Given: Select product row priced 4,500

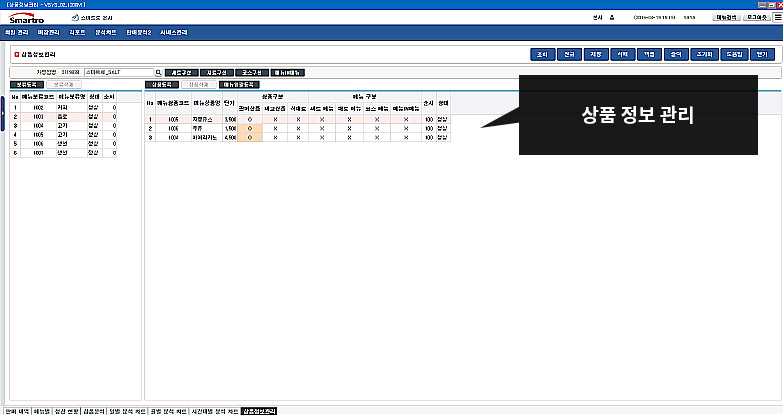Looking at the screenshot, I should 298,137.
